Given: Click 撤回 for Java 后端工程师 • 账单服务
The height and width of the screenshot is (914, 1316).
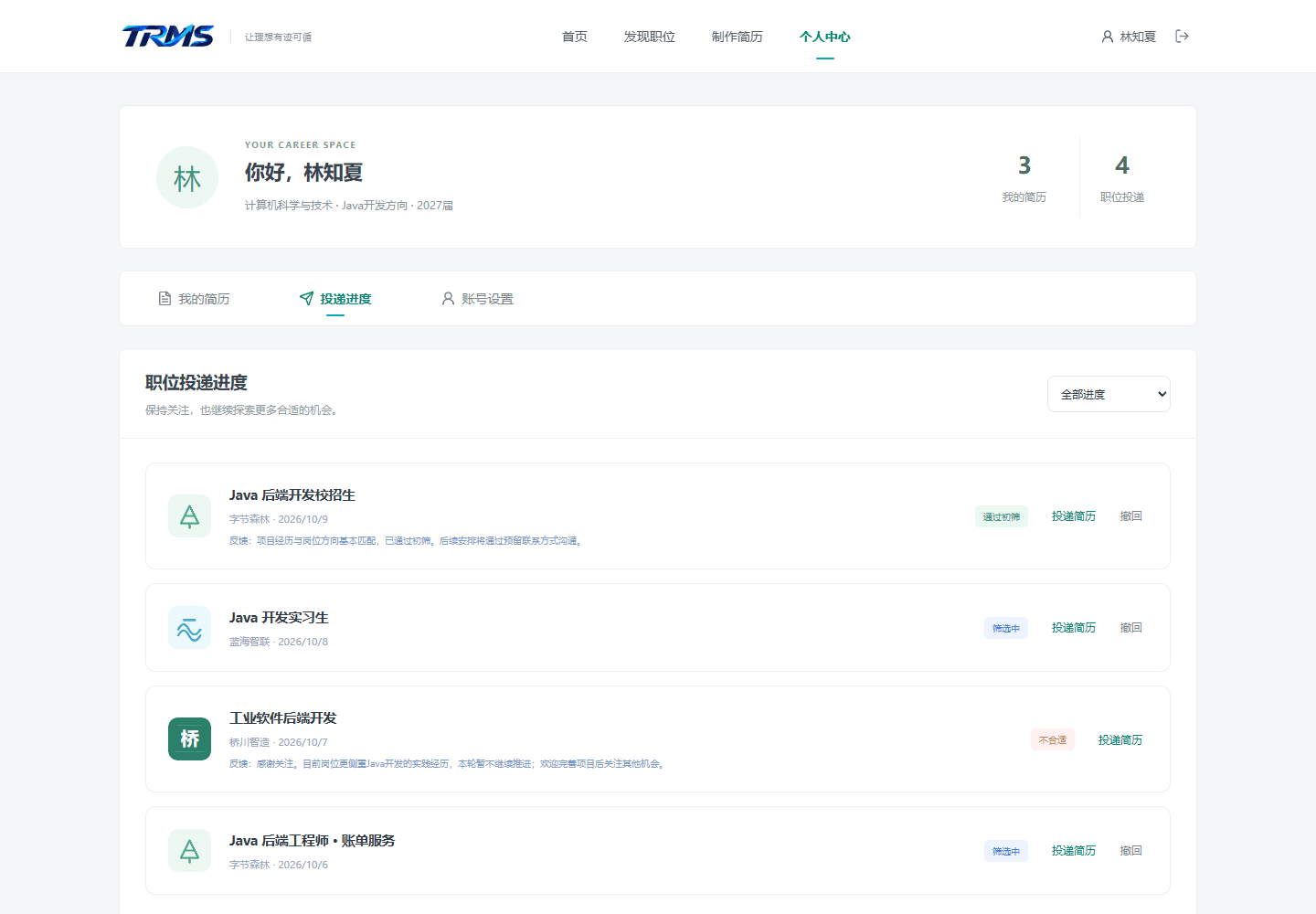Looking at the screenshot, I should 1131,851.
